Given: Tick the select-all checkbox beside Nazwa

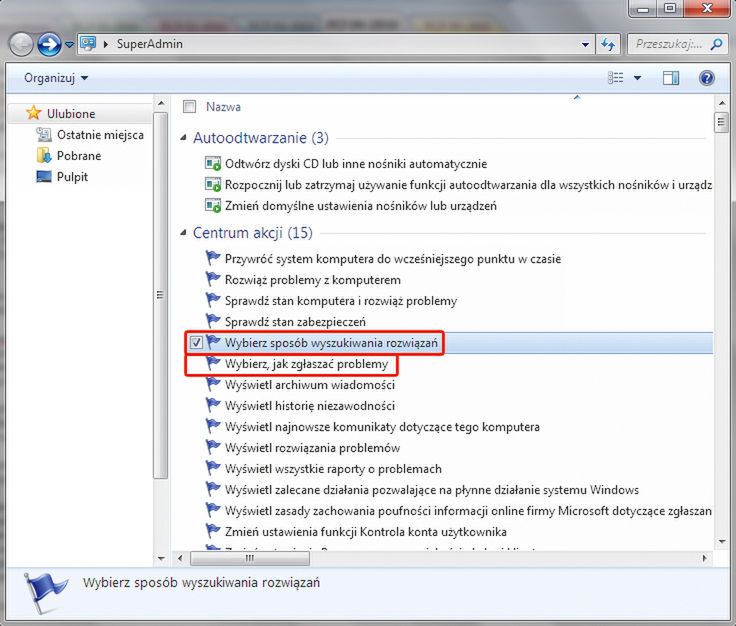Looking at the screenshot, I should [189, 107].
